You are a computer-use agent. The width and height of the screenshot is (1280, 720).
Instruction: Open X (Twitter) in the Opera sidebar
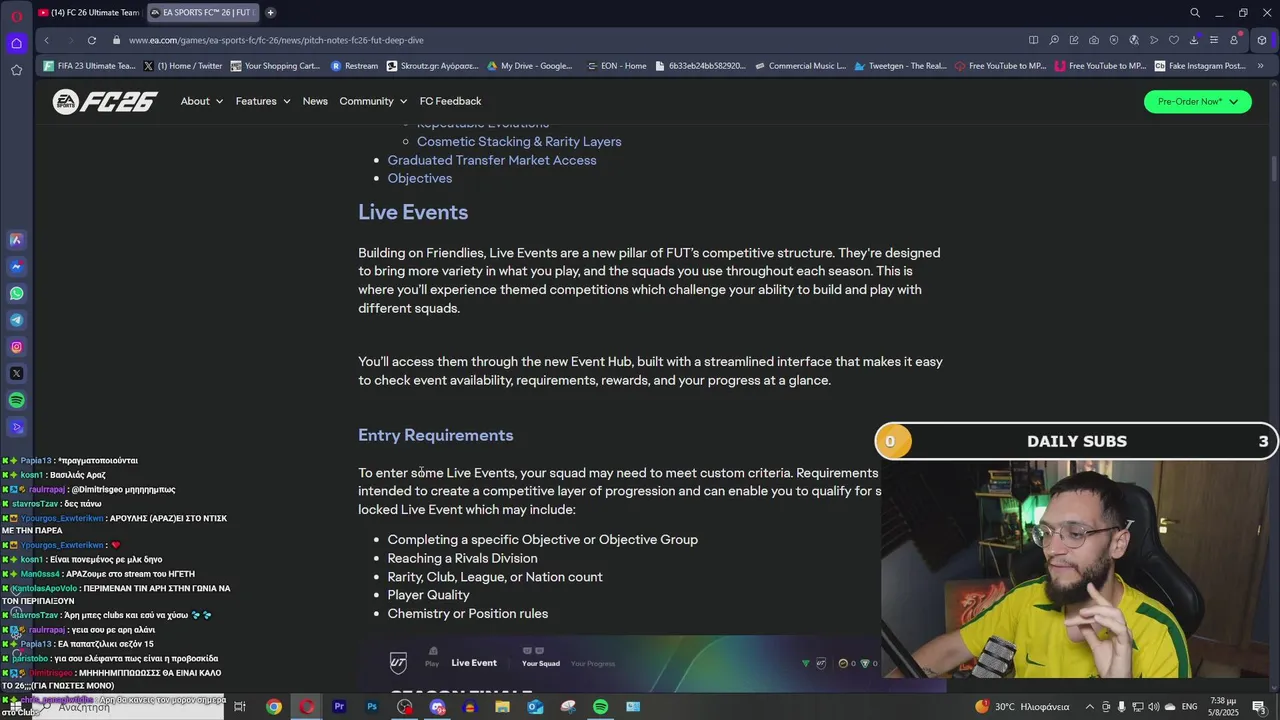tap(16, 373)
